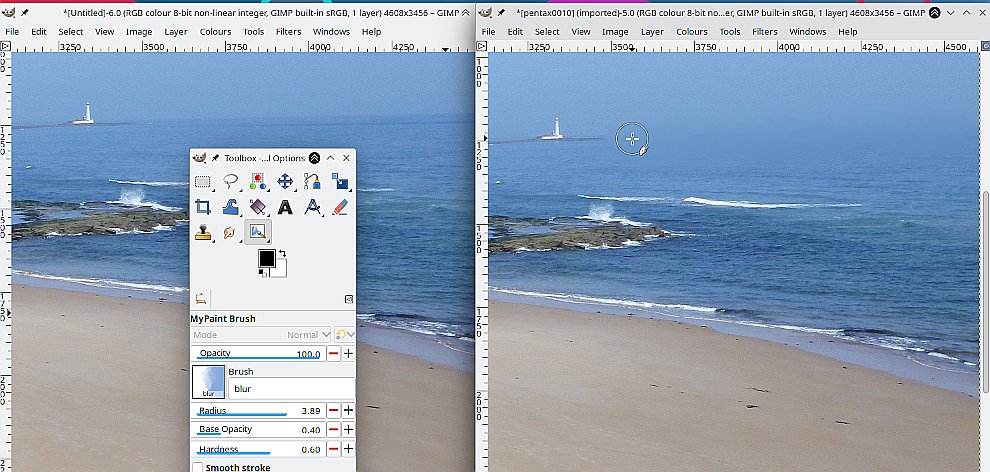Viewport: 990px width, 472px height.
Task: Open Select menu in Untitled window
Action: click(71, 32)
